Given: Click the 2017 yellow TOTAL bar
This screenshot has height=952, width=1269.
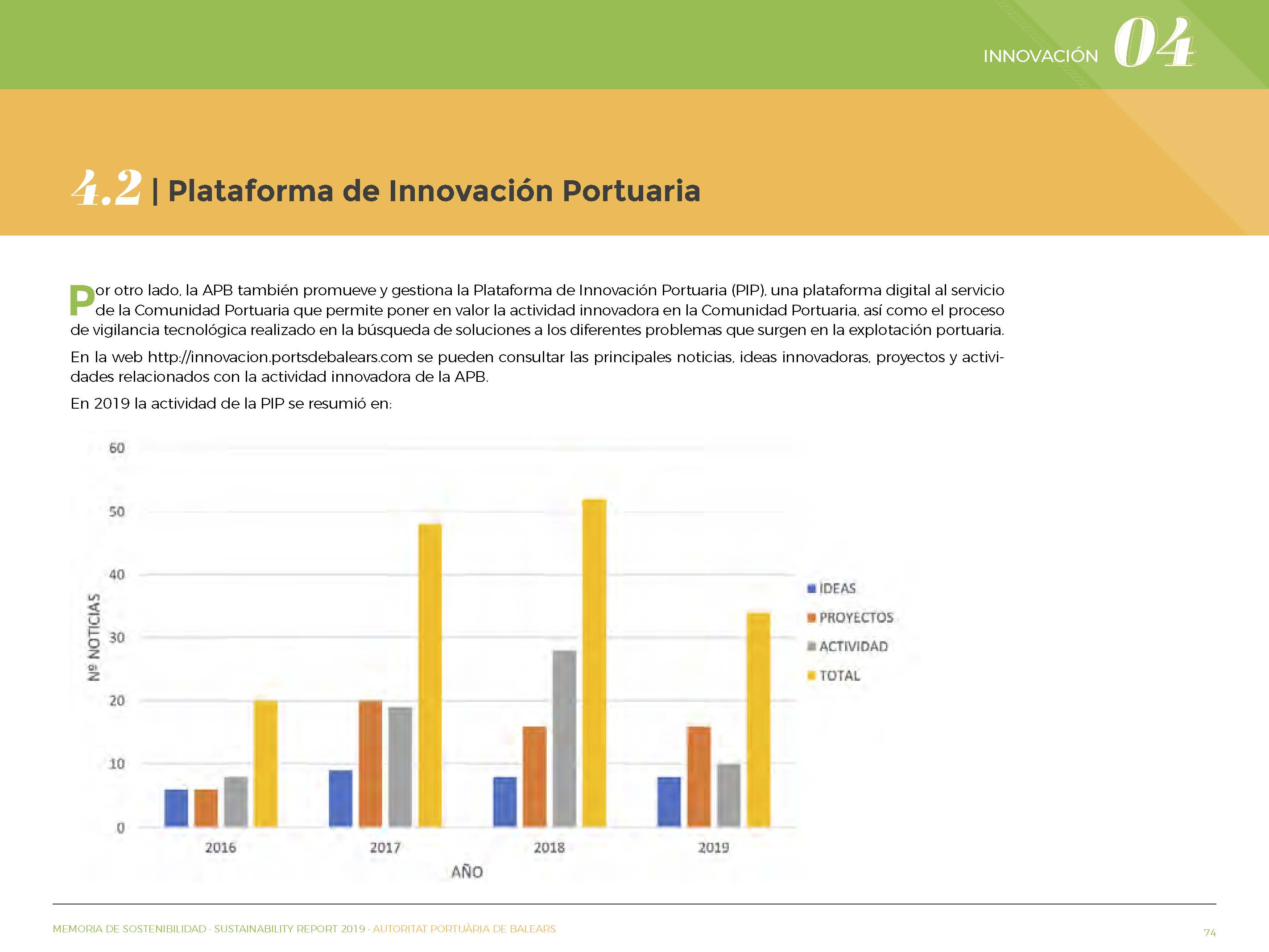Looking at the screenshot, I should point(430,675).
